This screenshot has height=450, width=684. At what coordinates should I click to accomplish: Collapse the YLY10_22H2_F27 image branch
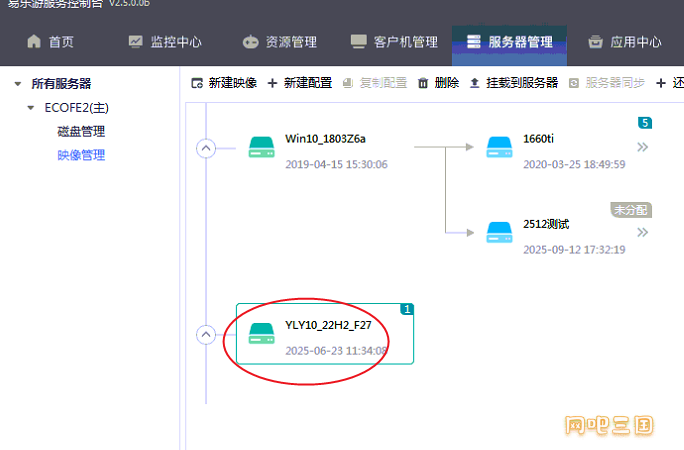pos(206,334)
